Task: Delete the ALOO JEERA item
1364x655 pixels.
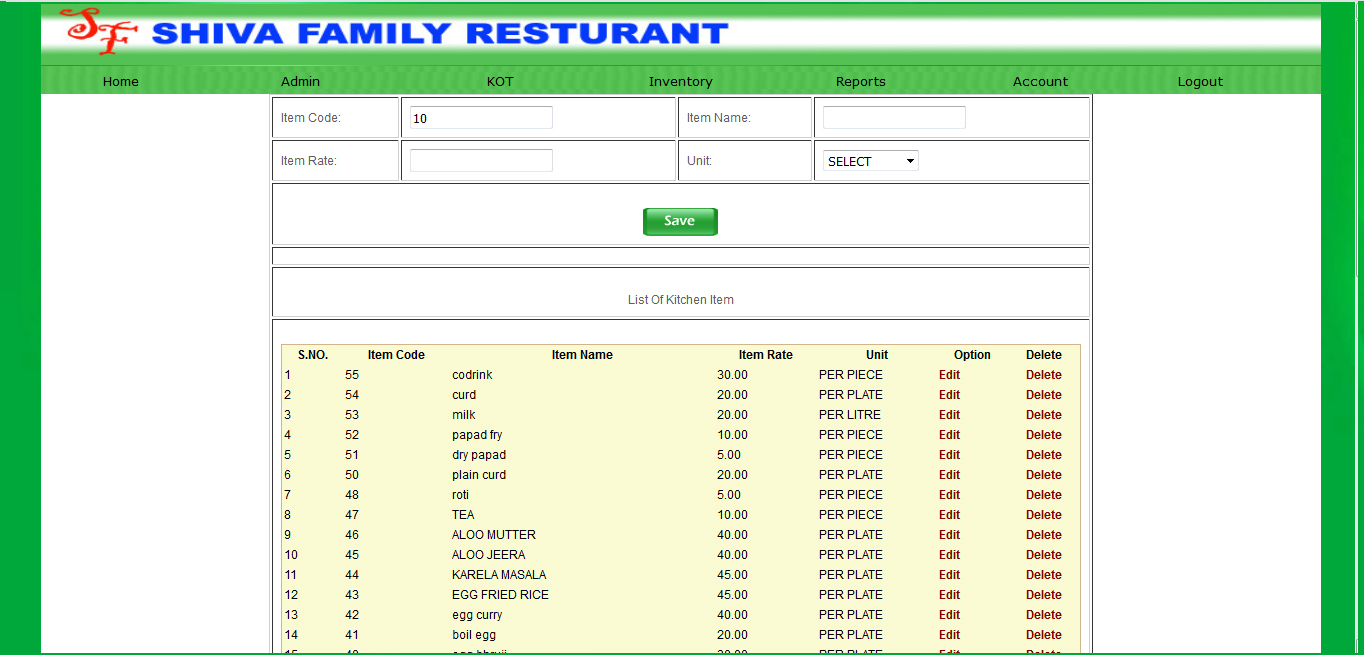Action: (x=1044, y=555)
